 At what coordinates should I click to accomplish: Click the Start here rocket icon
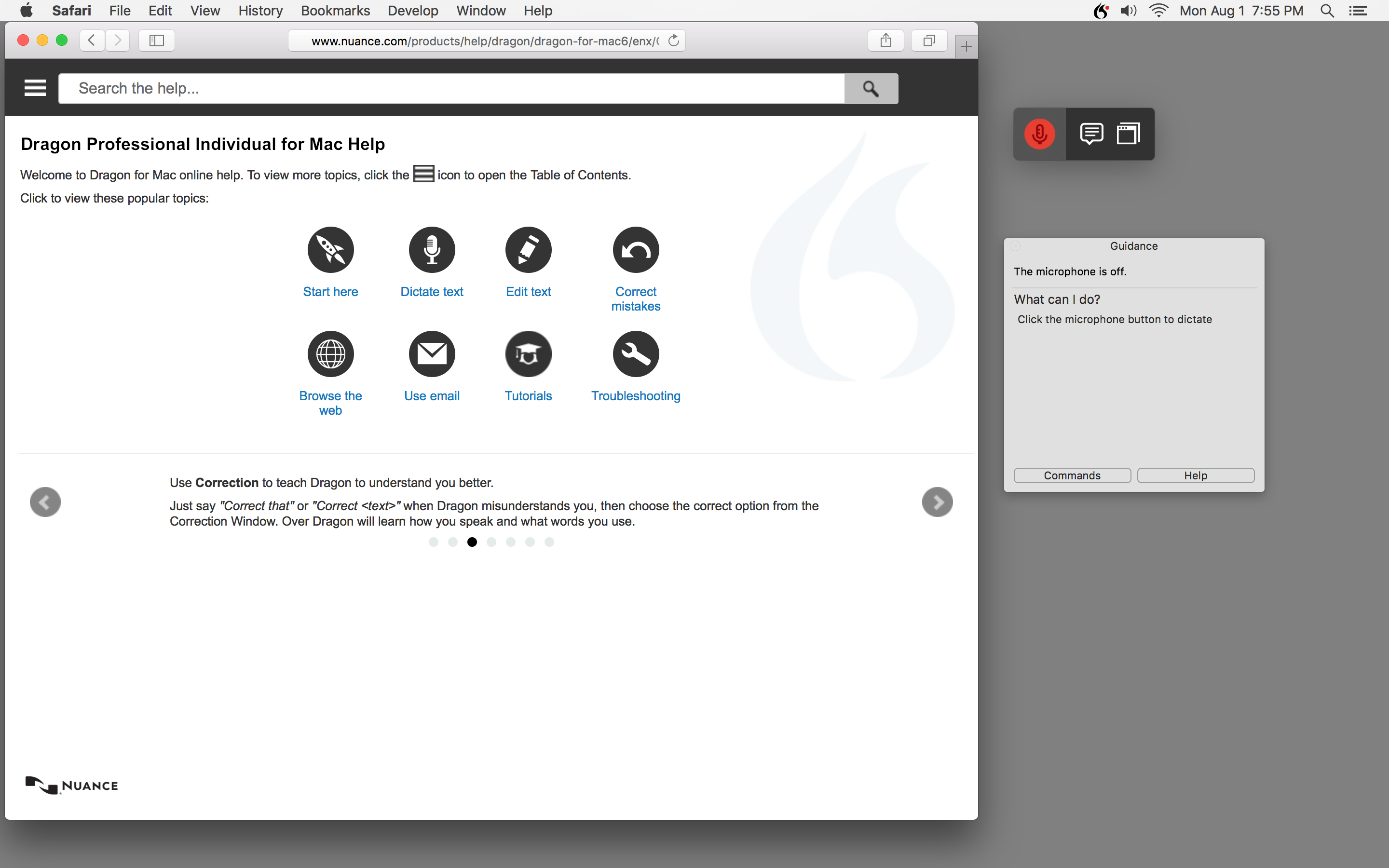point(330,250)
